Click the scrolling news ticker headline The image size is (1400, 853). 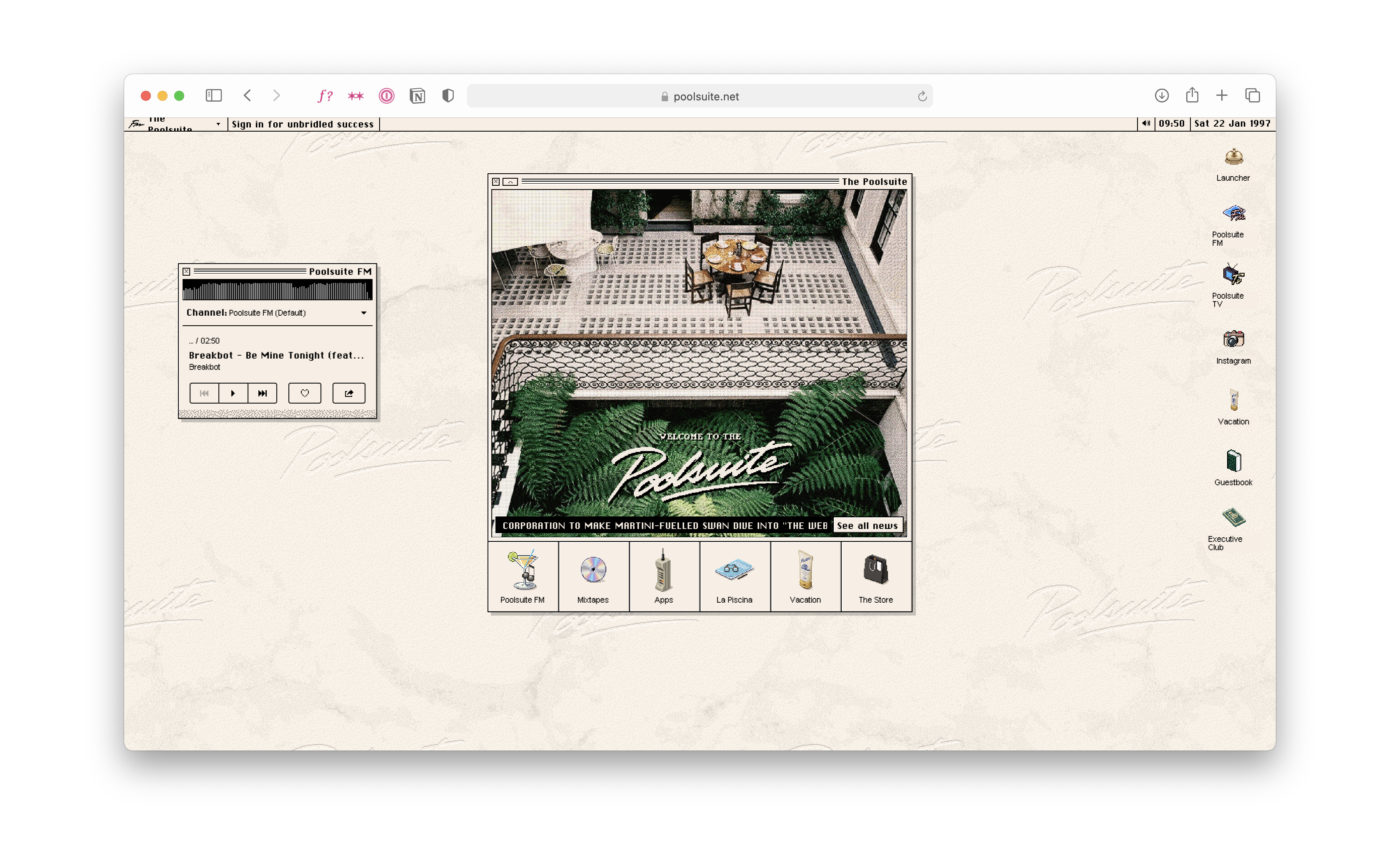pyautogui.click(x=664, y=525)
